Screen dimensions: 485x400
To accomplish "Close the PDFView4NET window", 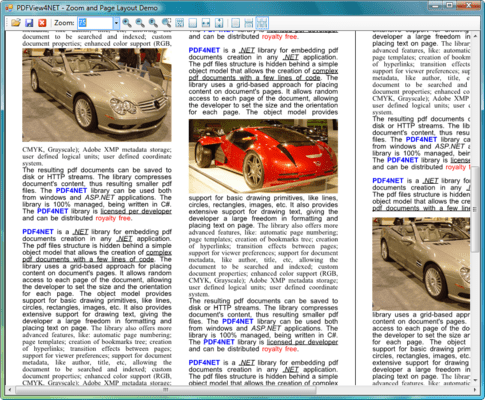I will pos(468,5).
